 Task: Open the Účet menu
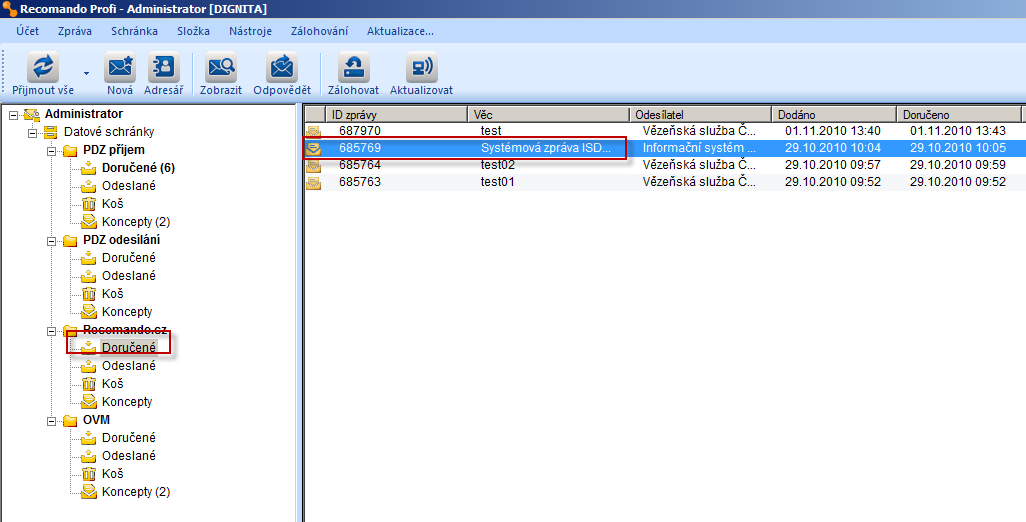pyautogui.click(x=27, y=31)
